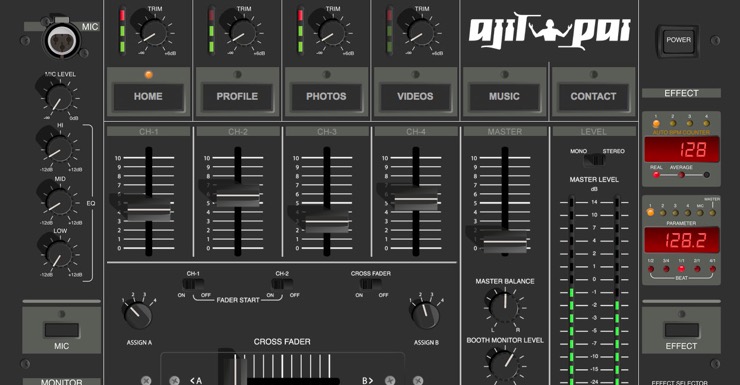Switch the MONO/STEREO selector
The image size is (740, 385).
[x=594, y=160]
